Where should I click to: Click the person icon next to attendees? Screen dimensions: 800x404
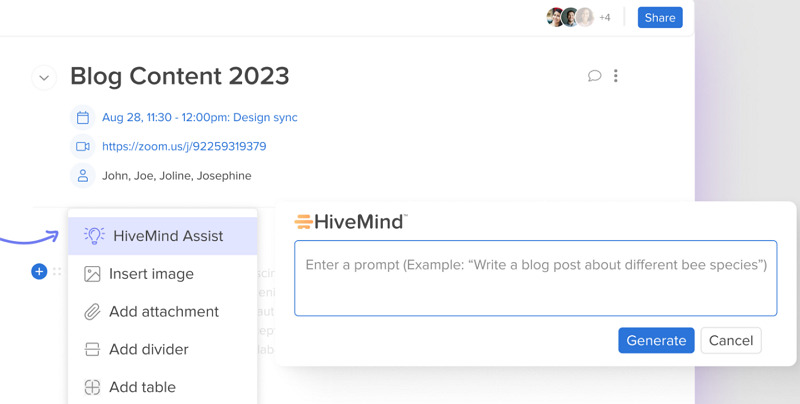[83, 176]
